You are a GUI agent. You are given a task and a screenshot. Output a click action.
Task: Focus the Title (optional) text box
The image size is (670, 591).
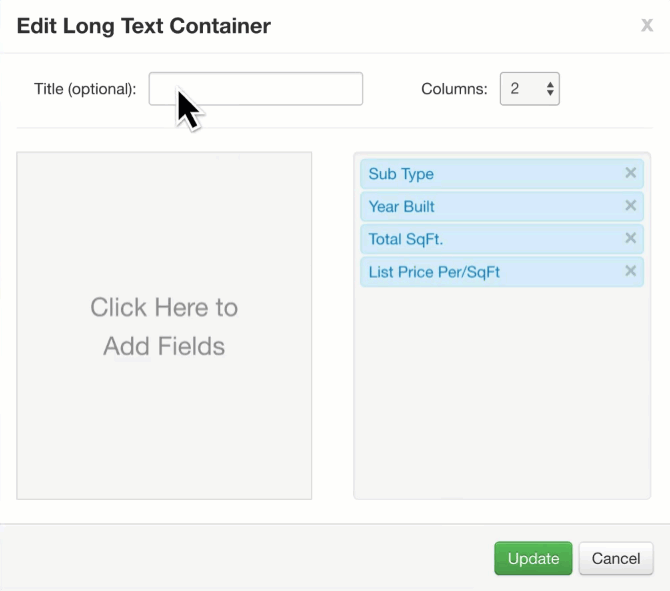coord(256,89)
